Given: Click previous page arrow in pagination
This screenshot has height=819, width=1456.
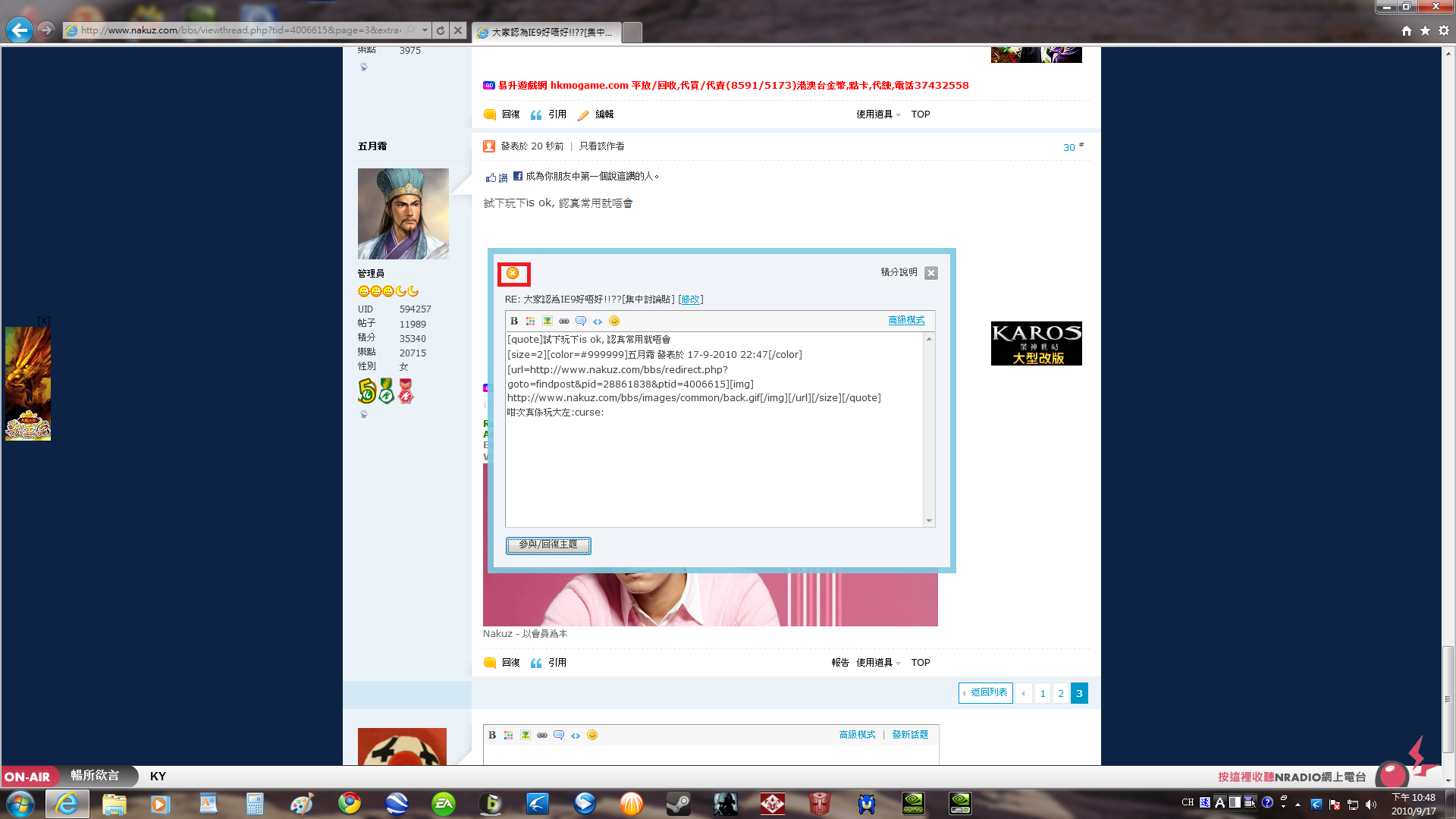Looking at the screenshot, I should pyautogui.click(x=1024, y=693).
